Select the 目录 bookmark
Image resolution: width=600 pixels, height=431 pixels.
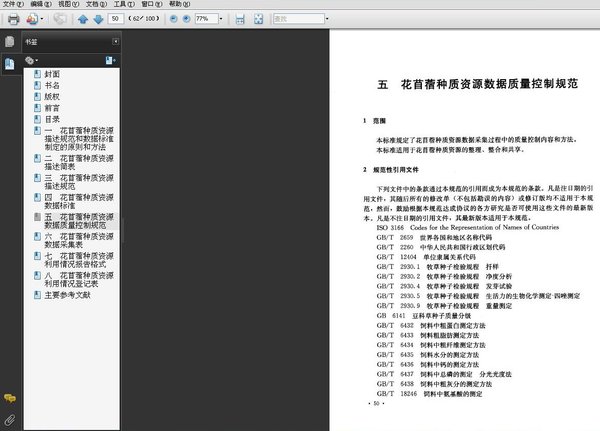tap(52, 119)
